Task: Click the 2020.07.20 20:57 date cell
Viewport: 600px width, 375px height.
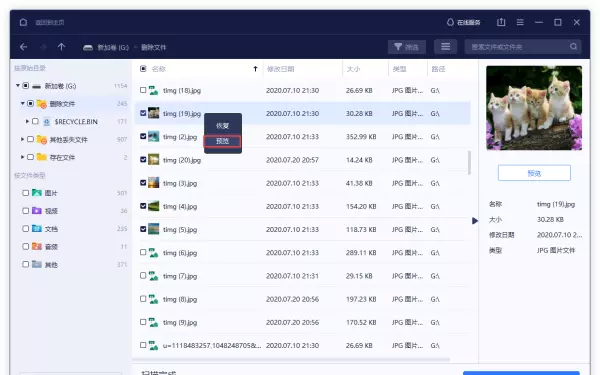Action: click(x=292, y=160)
